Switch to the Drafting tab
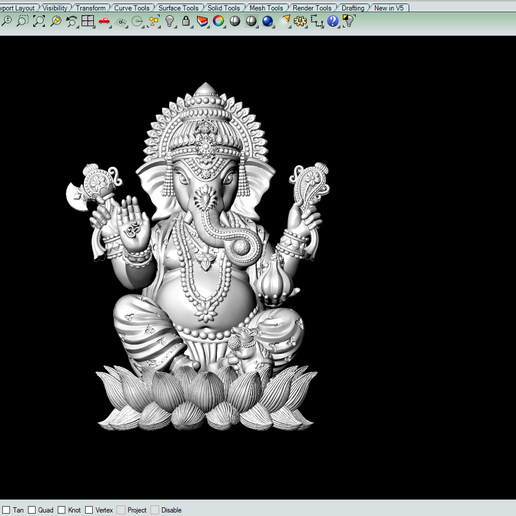 (353, 8)
